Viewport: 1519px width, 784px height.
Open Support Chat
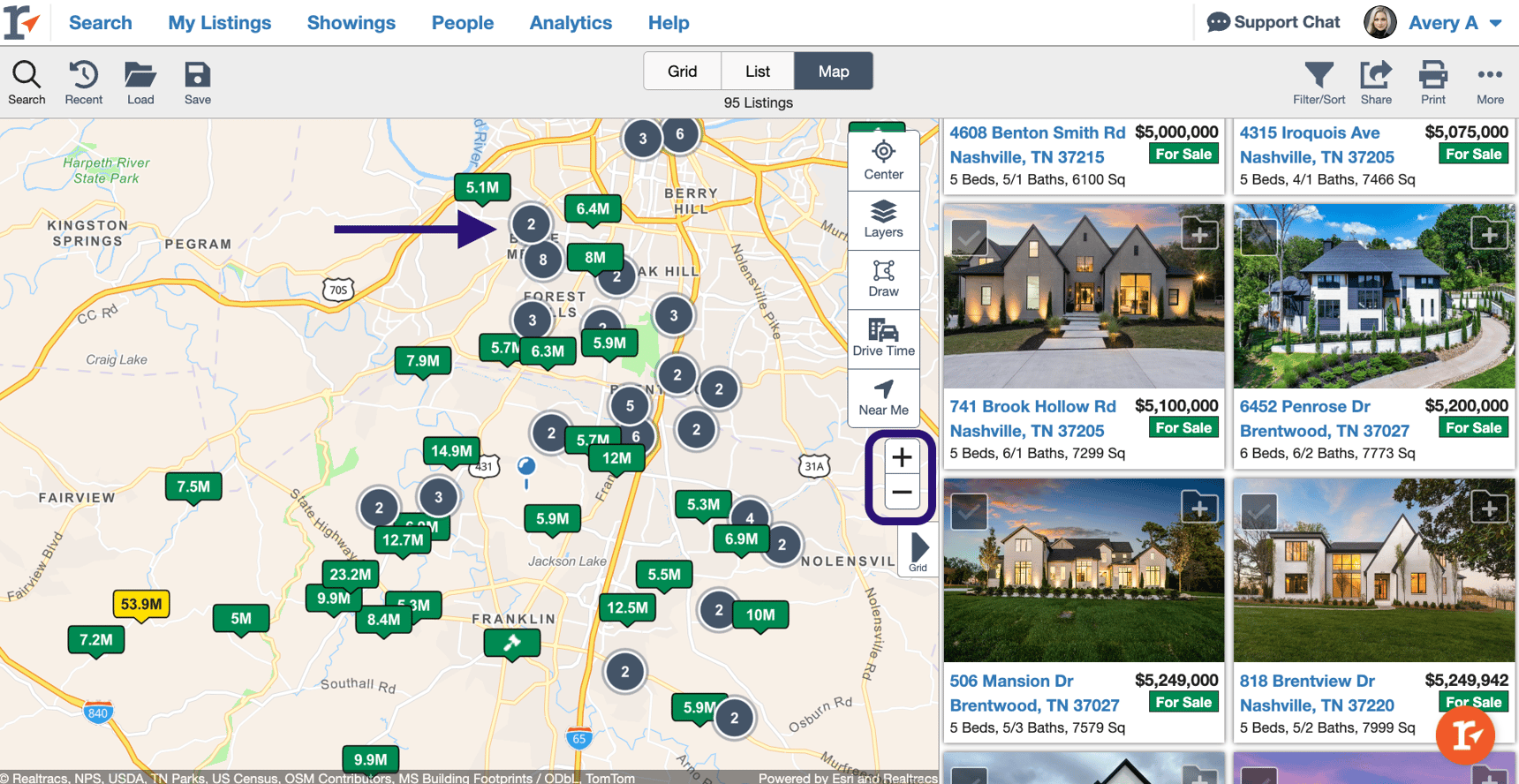pos(1273,23)
